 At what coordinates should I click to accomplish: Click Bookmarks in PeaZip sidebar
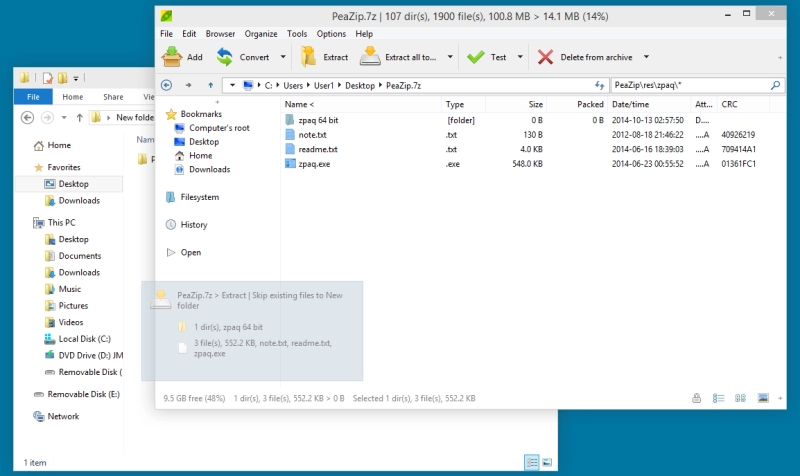point(201,114)
